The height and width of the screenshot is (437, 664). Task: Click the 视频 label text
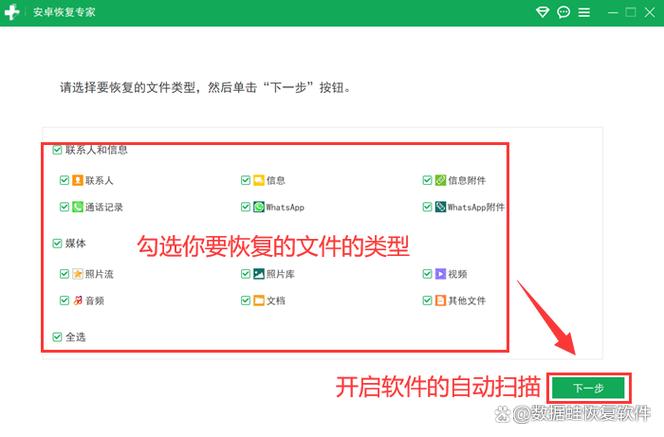[457, 274]
